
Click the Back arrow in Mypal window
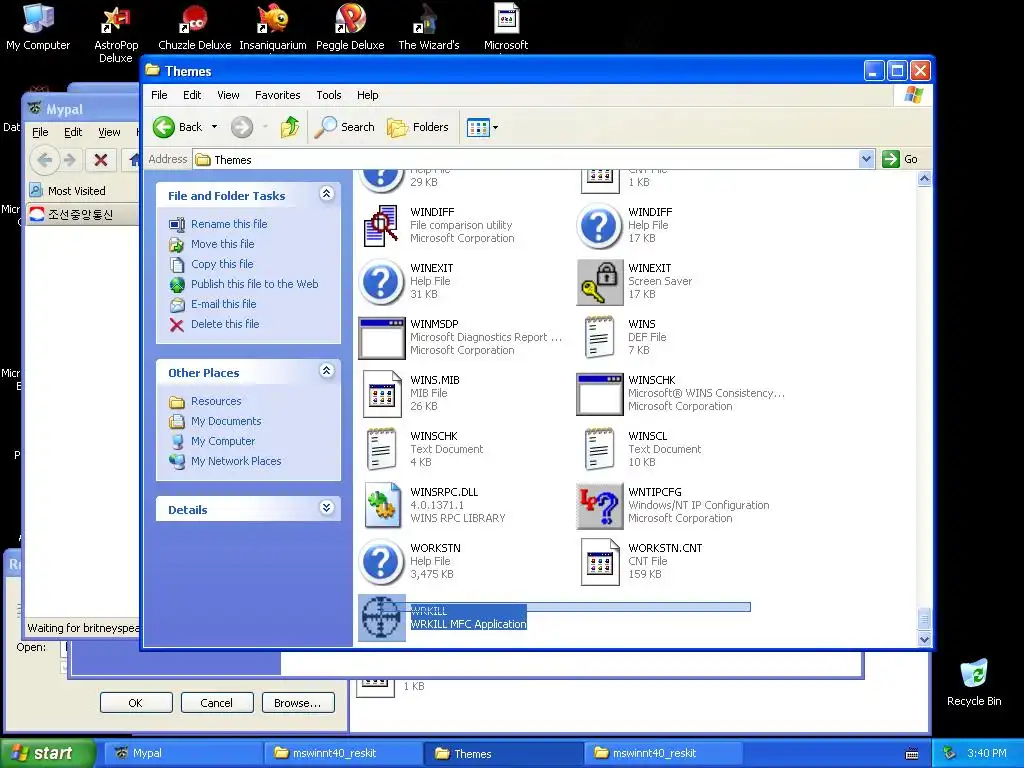pyautogui.click(x=44, y=159)
